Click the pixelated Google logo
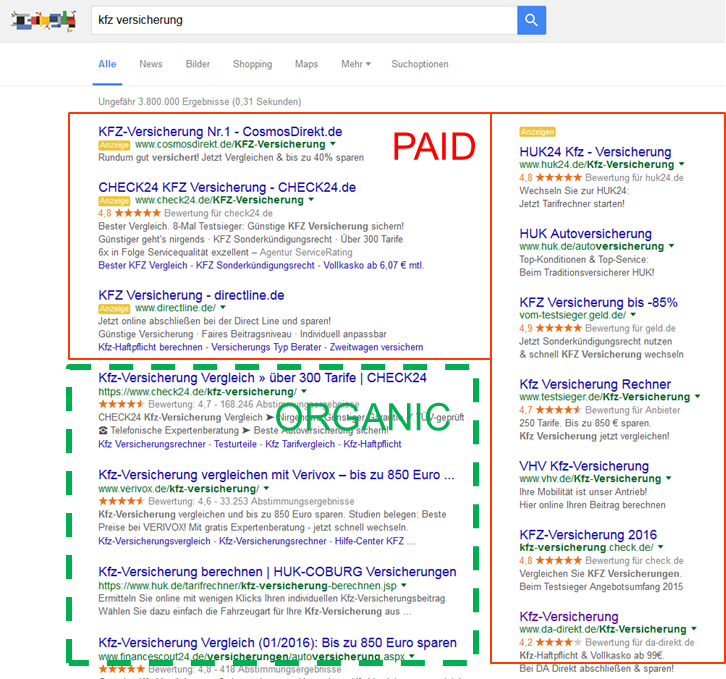 coord(44,20)
